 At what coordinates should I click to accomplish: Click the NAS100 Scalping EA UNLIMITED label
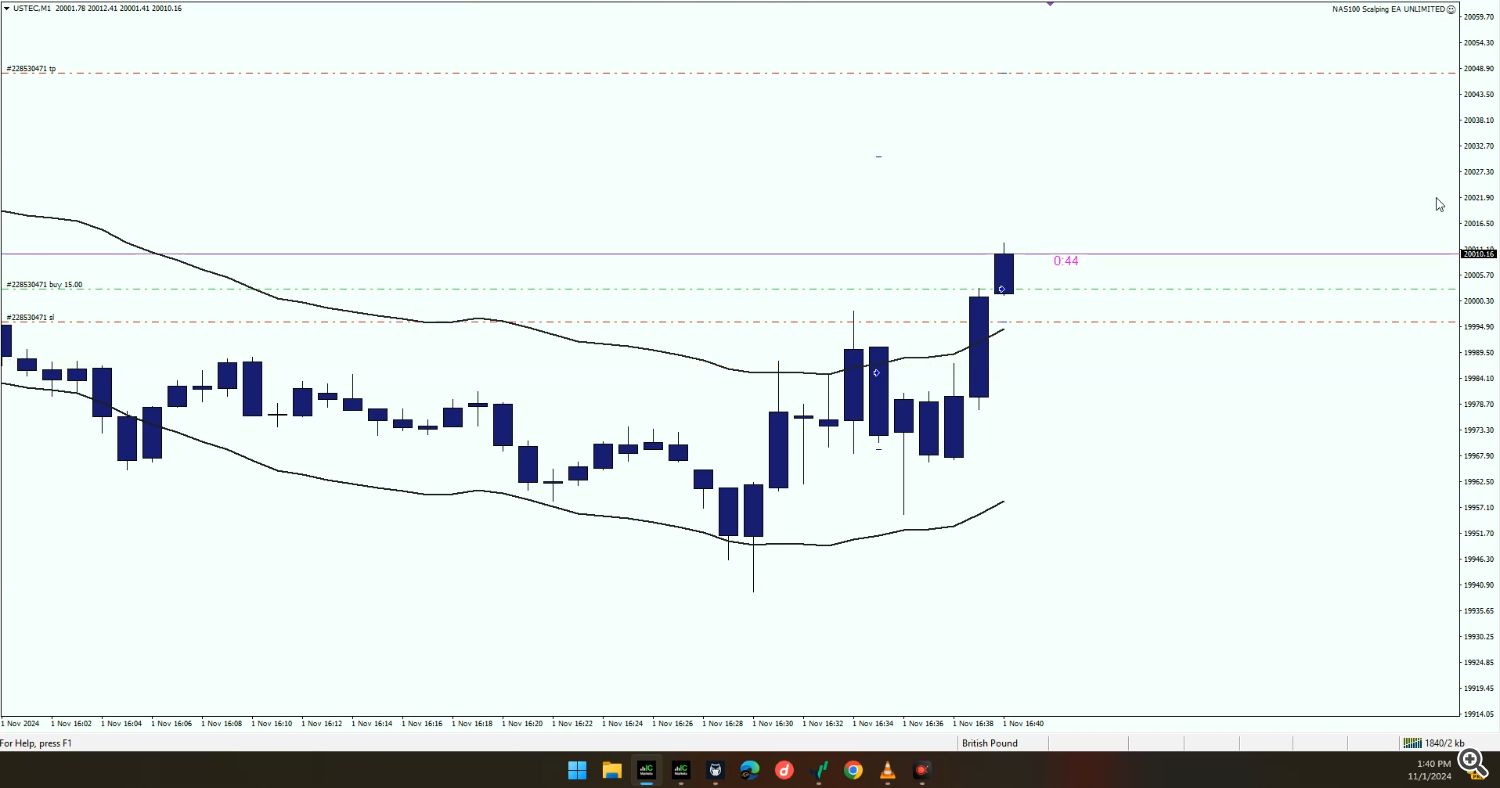click(x=1388, y=9)
